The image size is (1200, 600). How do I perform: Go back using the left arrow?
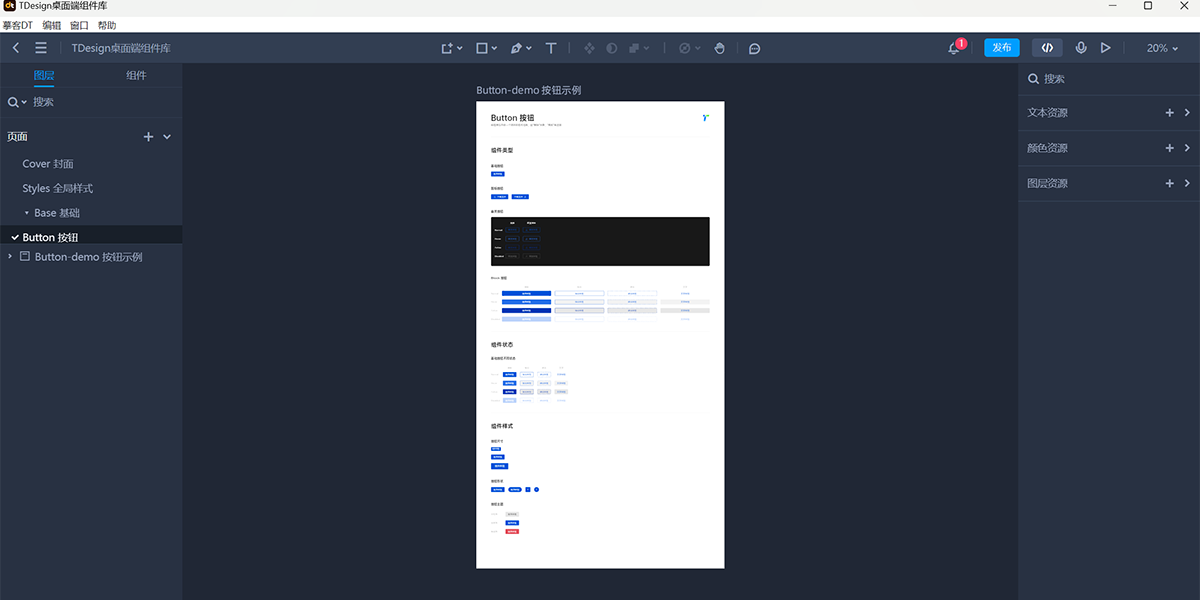16,48
